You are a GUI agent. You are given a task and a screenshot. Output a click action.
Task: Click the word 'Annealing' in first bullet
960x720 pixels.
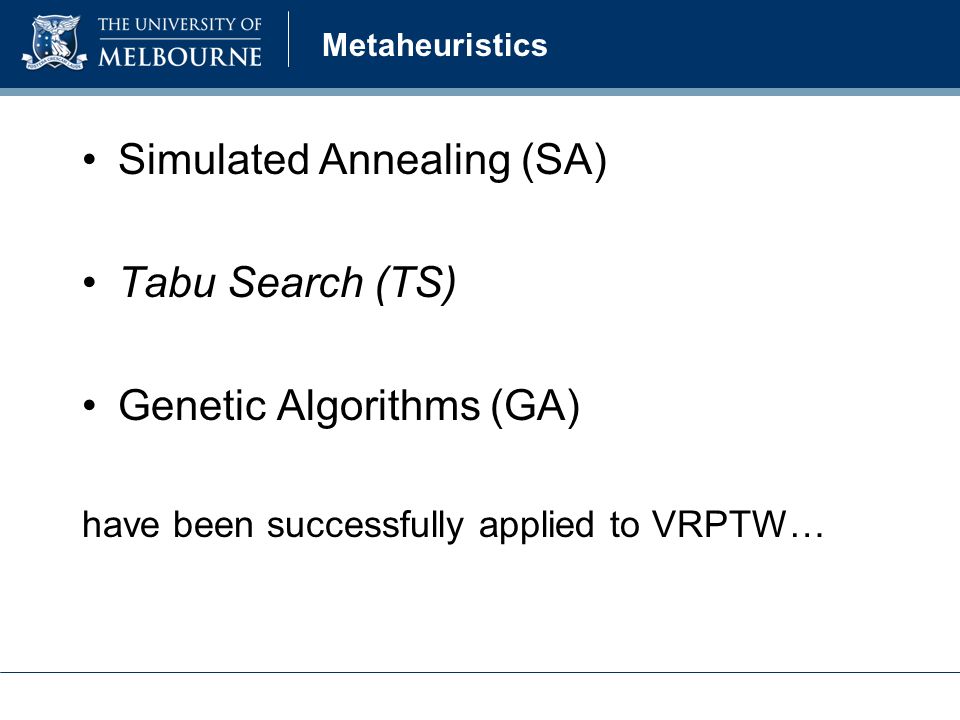[x=414, y=162]
